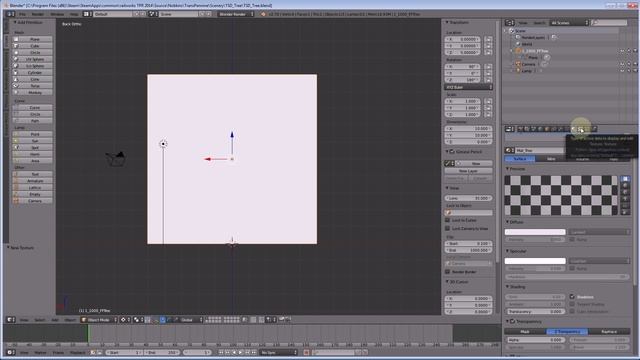Viewport: 640px width, 360px height.
Task: Open the Physics properties tab icon
Action: [x=594, y=129]
